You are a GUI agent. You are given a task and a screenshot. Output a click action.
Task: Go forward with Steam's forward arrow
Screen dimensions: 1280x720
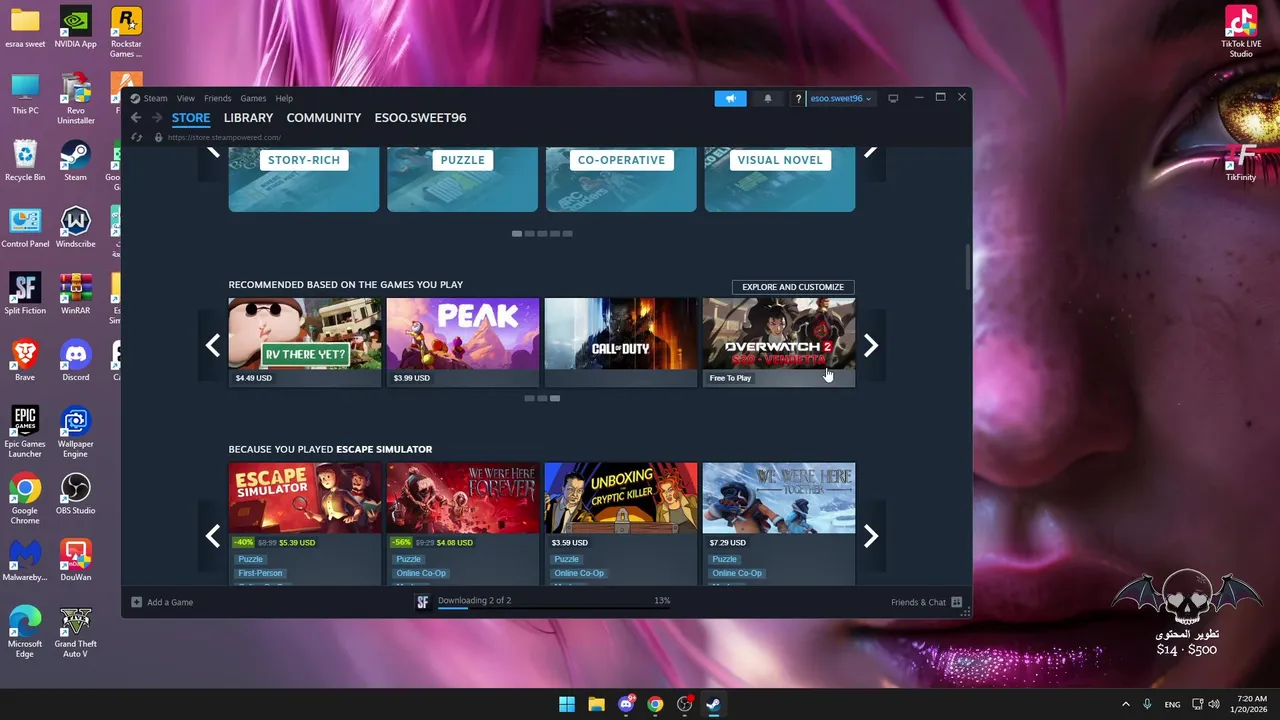tap(156, 118)
